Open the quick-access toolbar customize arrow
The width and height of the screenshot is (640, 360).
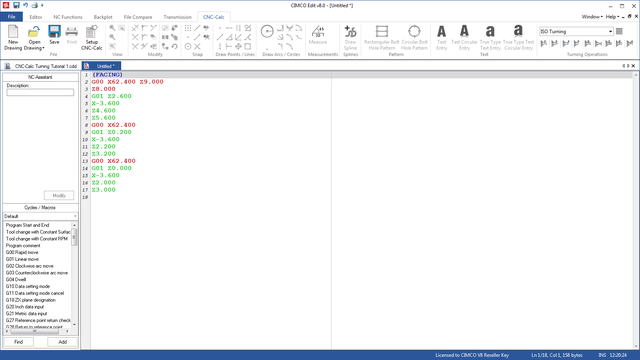tap(42, 5)
